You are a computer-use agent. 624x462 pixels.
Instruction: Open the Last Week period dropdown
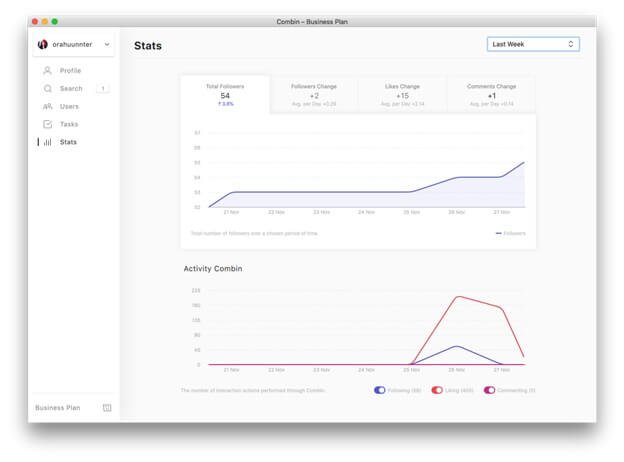click(x=533, y=44)
